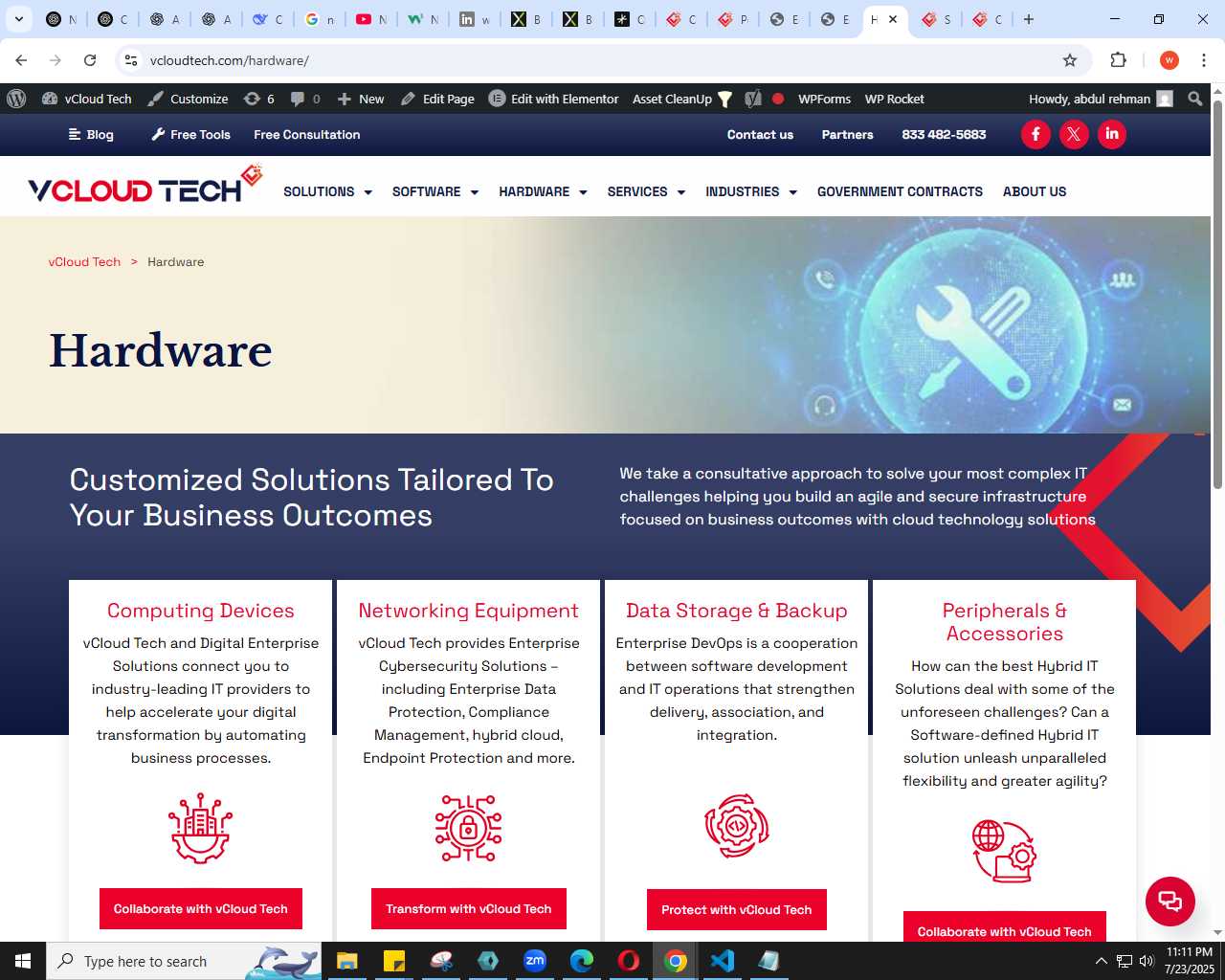The height and width of the screenshot is (980, 1225).
Task: Go back to the previous page
Action: [x=21, y=60]
